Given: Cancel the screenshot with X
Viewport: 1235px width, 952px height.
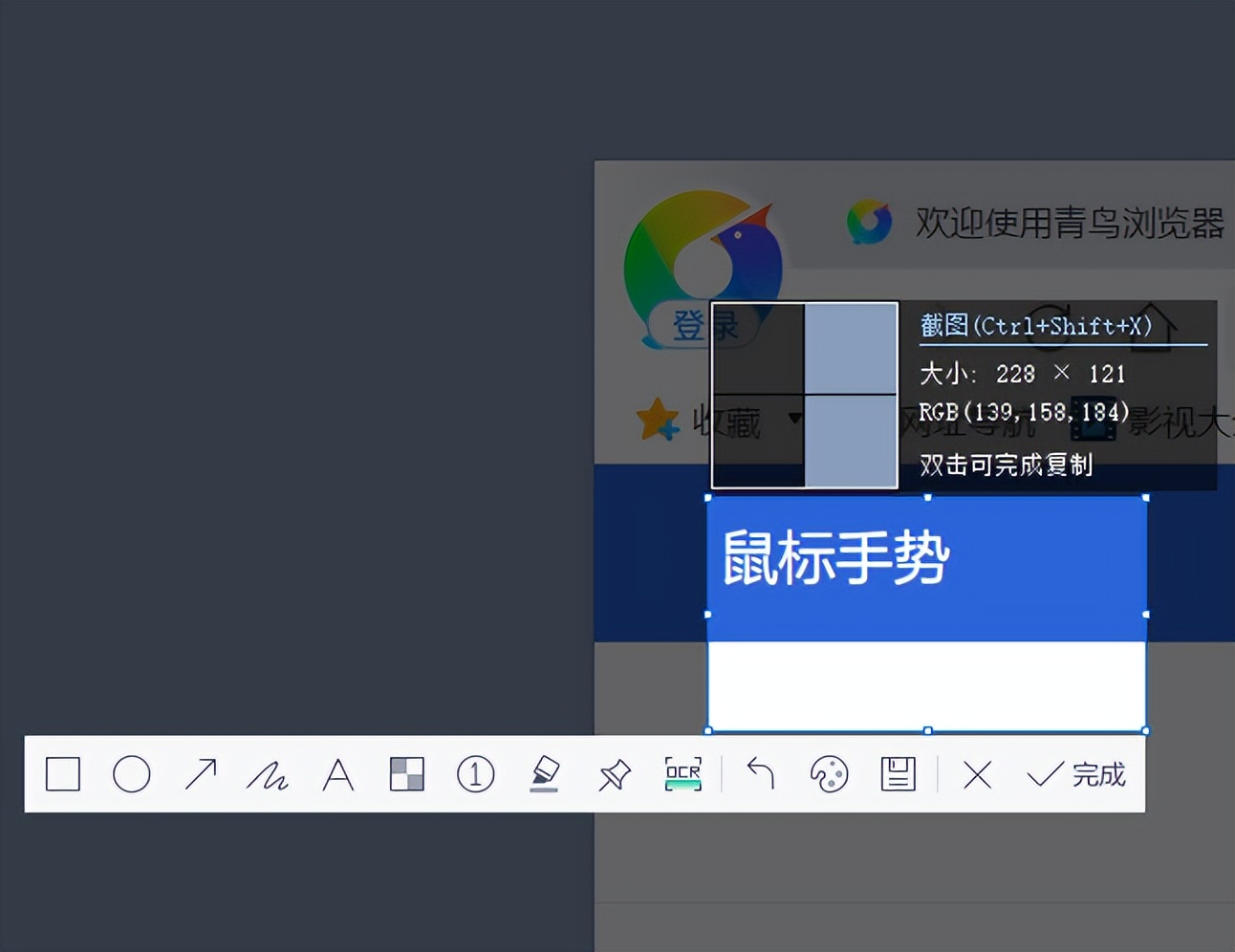Looking at the screenshot, I should tap(975, 774).
